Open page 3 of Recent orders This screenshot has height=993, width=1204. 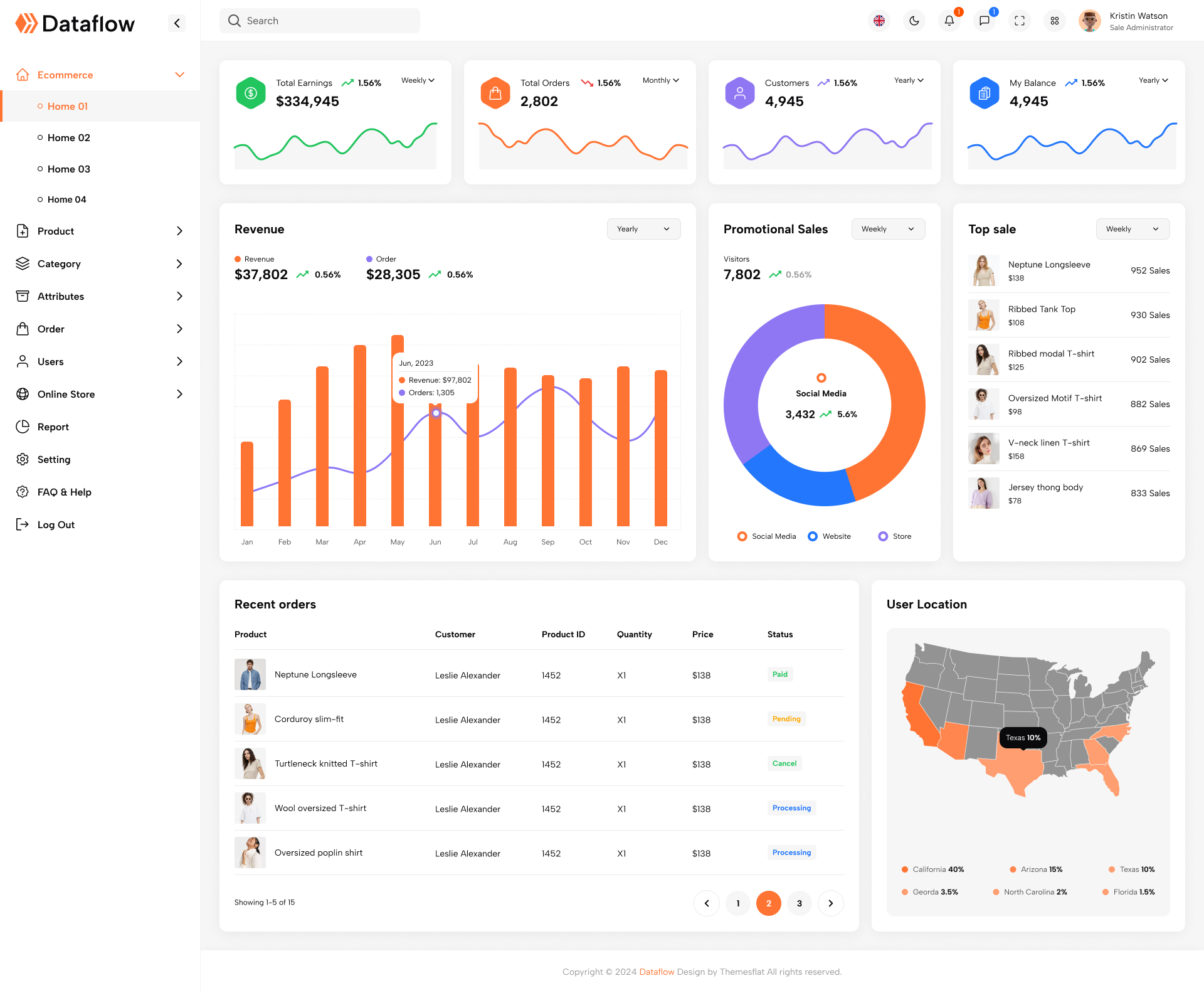[x=799, y=903]
